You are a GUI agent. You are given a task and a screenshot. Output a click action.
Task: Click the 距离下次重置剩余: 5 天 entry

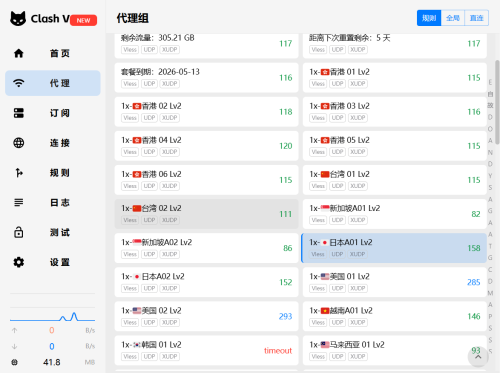(x=395, y=46)
